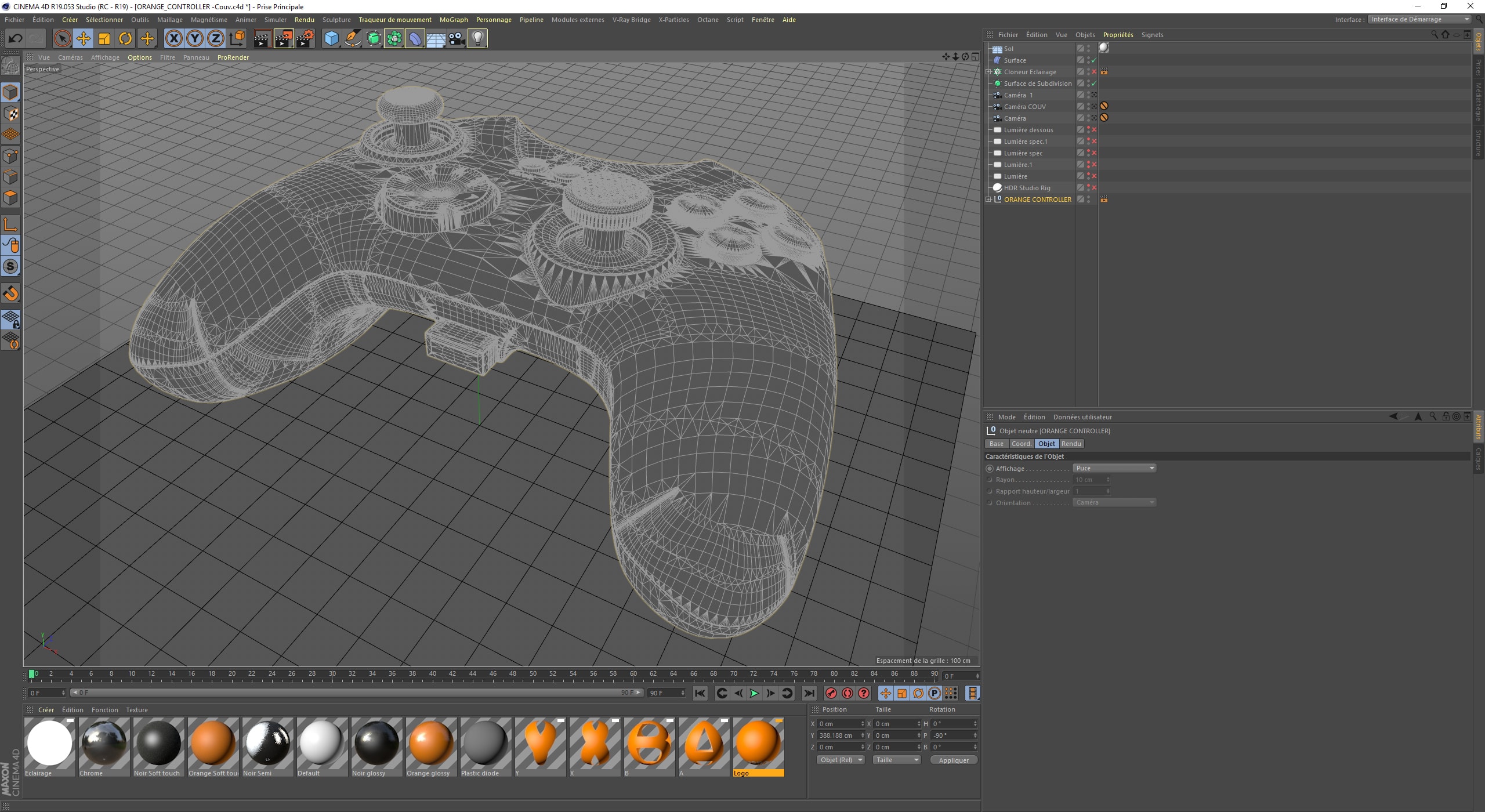Go to the end of the animation
Image resolution: width=1485 pixels, height=812 pixels.
click(809, 693)
